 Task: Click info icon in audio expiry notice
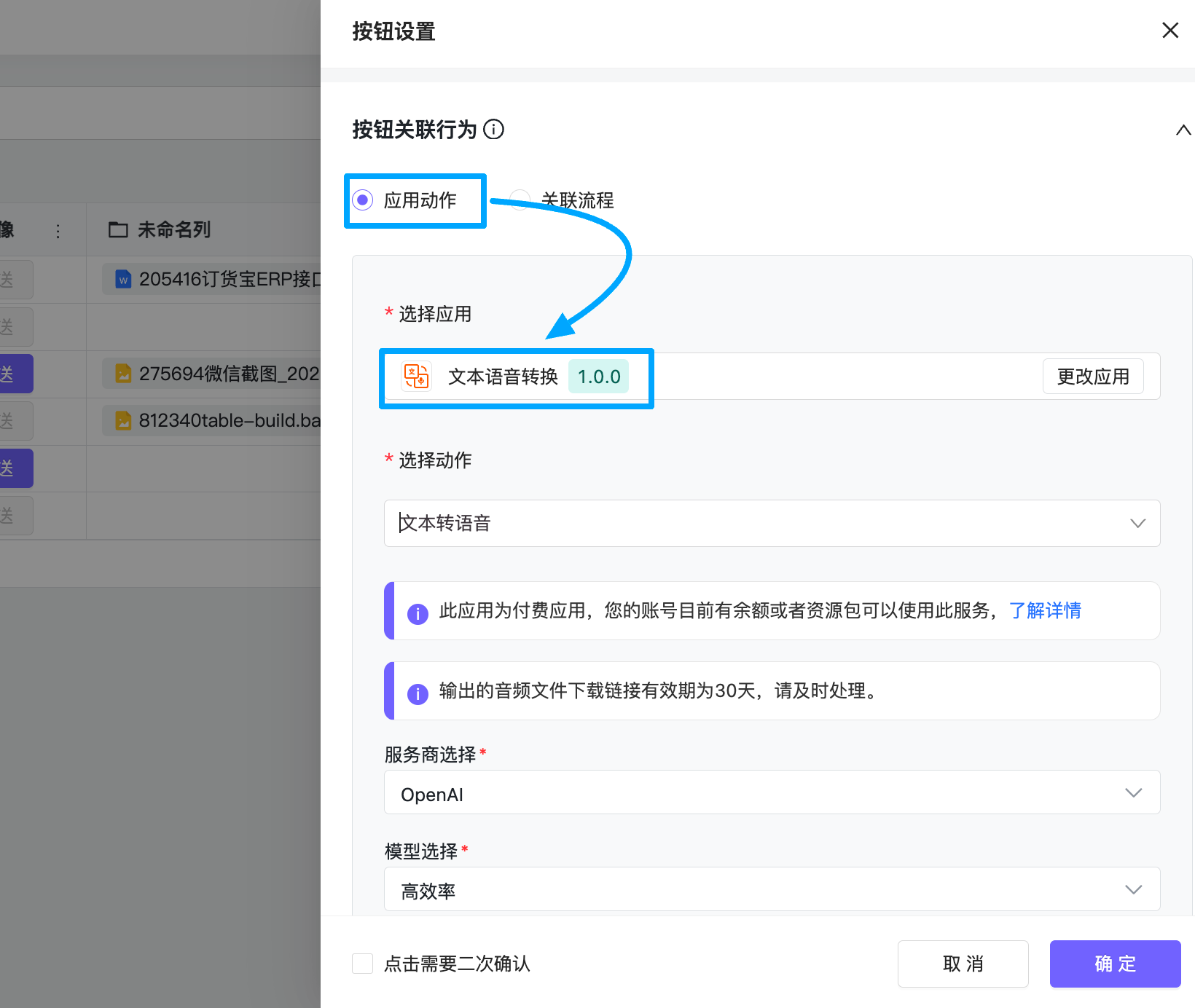pyautogui.click(x=418, y=694)
